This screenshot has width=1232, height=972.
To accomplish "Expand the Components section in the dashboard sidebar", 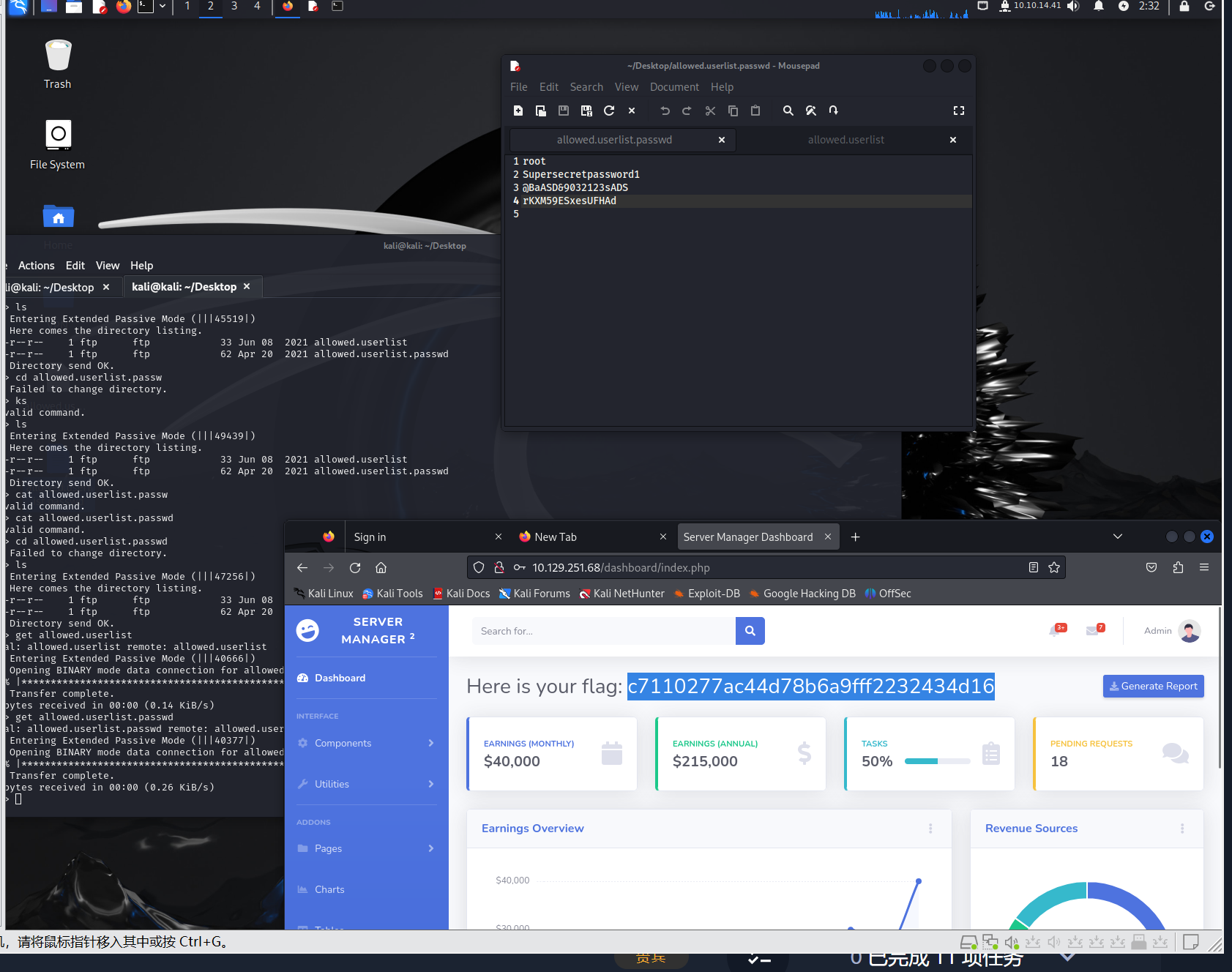I will tap(366, 743).
